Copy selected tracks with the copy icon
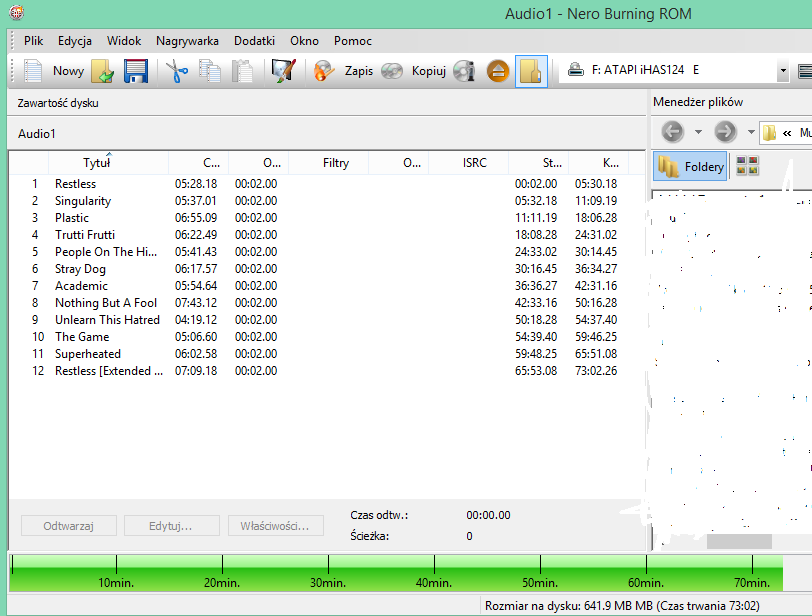Viewport: 812px width, 616px height. click(210, 71)
